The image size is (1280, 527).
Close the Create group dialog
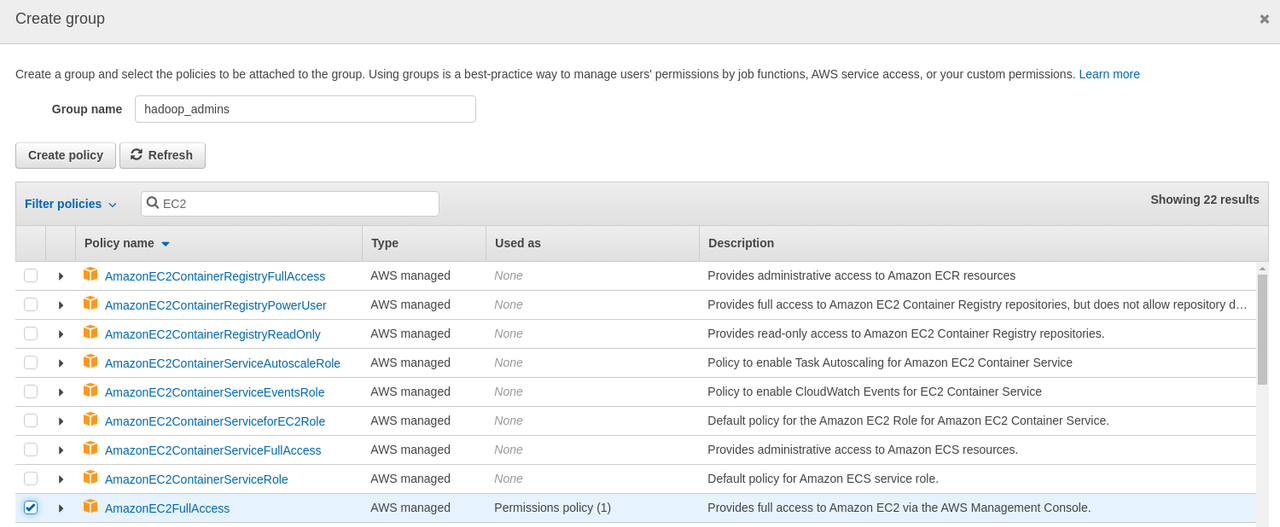1264,19
